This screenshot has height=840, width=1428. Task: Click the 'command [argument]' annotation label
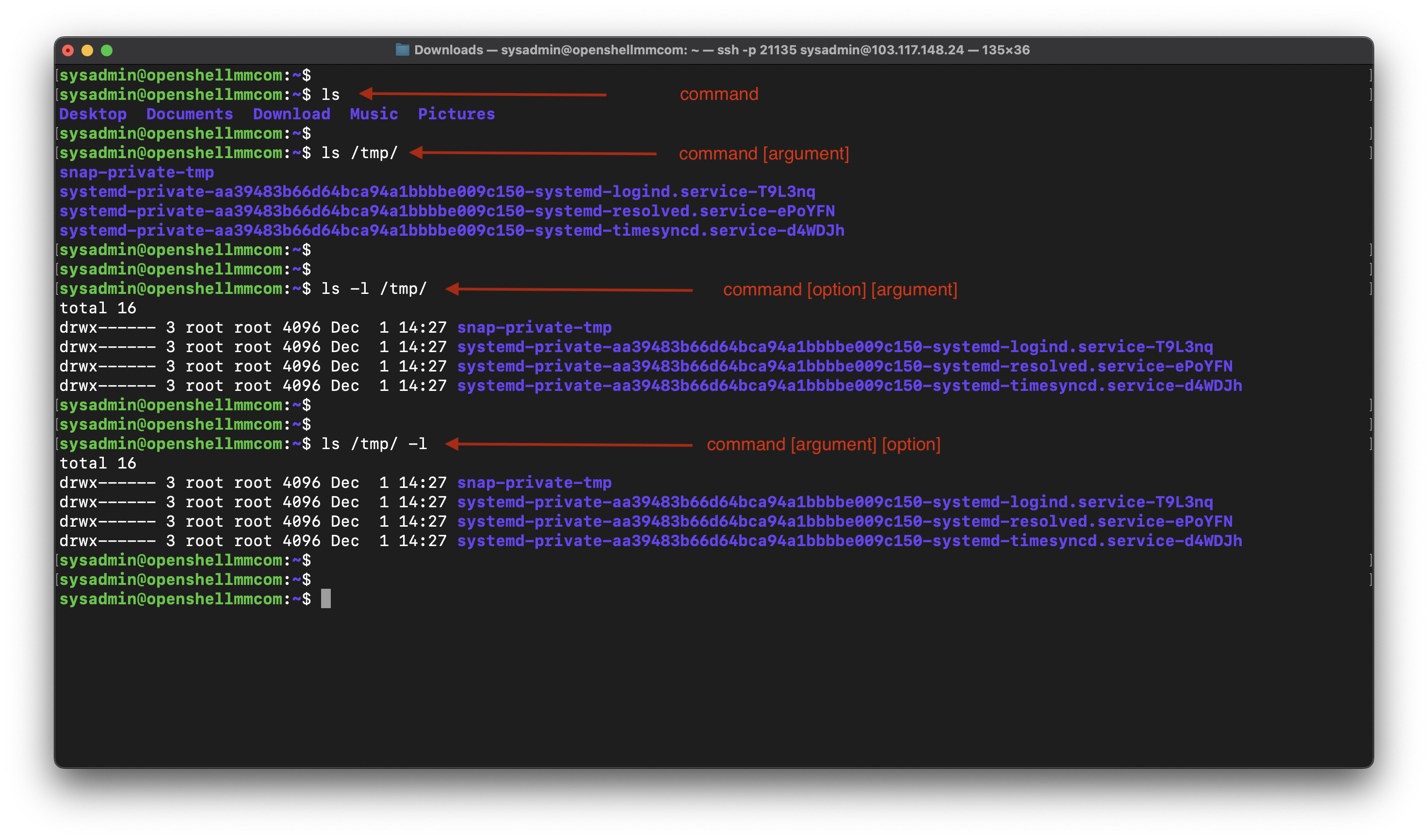click(x=763, y=154)
